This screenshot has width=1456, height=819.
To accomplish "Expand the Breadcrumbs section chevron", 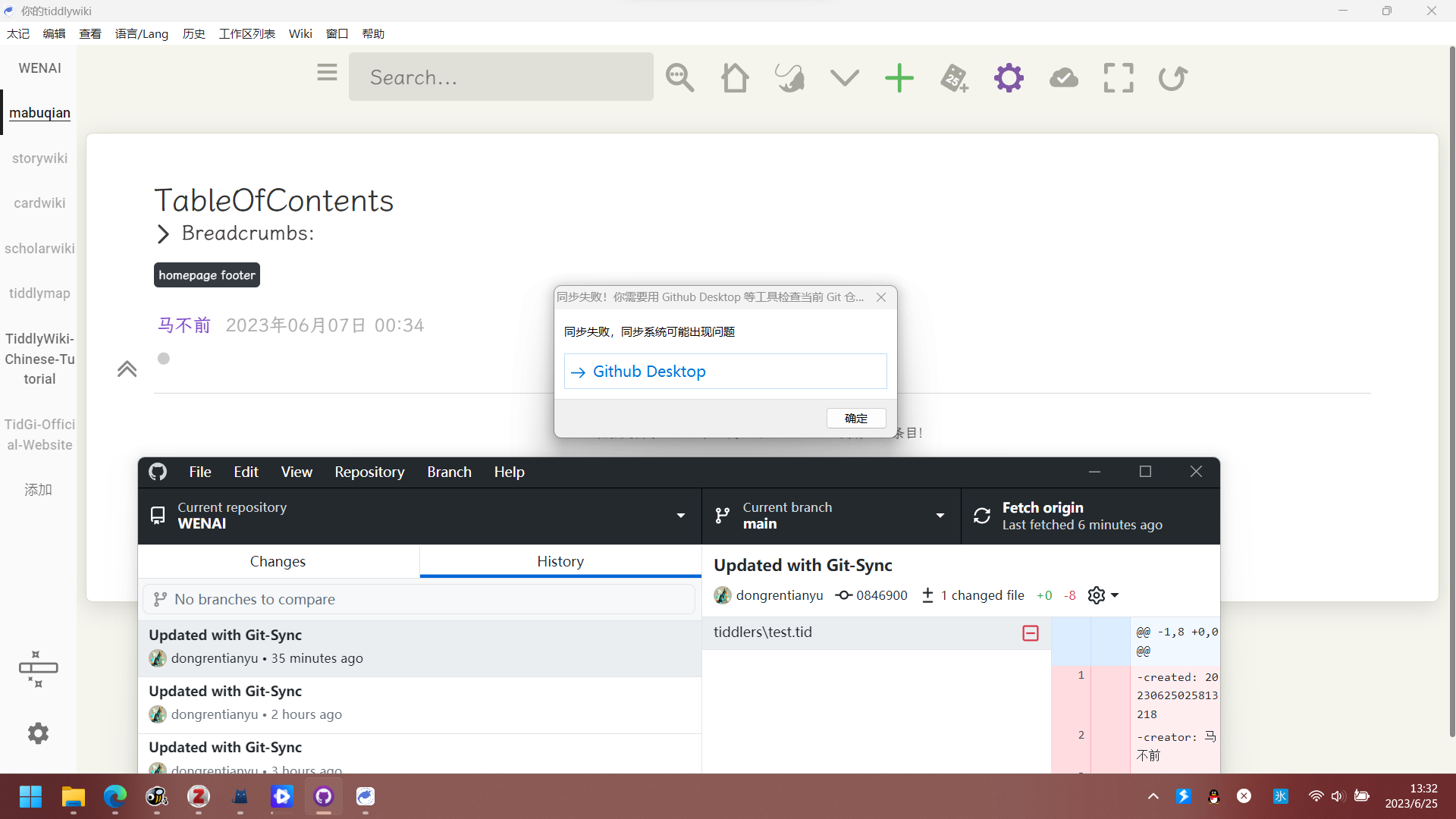I will click(x=163, y=234).
